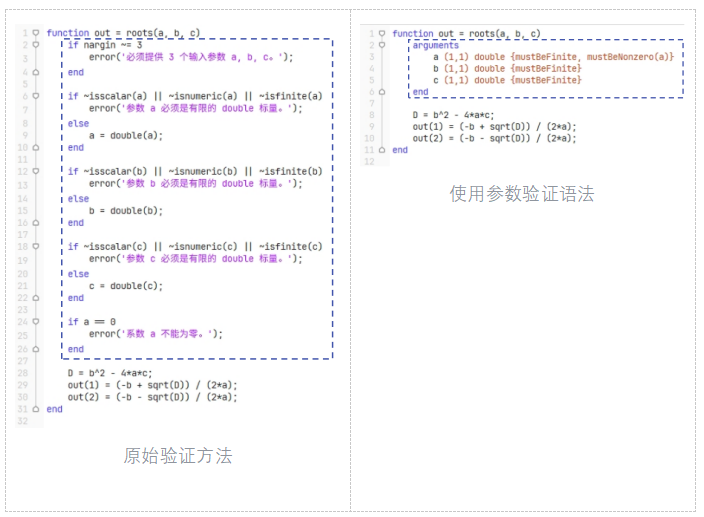
Task: Fold the isscalar(a) if block on line 6
Action: pyautogui.click(x=36, y=96)
